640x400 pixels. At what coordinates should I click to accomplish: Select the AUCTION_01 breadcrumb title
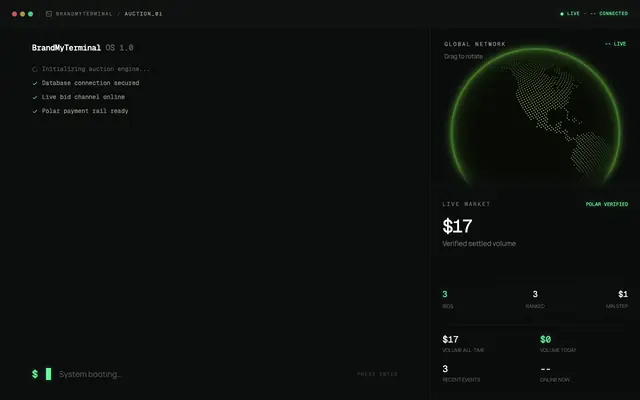143,14
